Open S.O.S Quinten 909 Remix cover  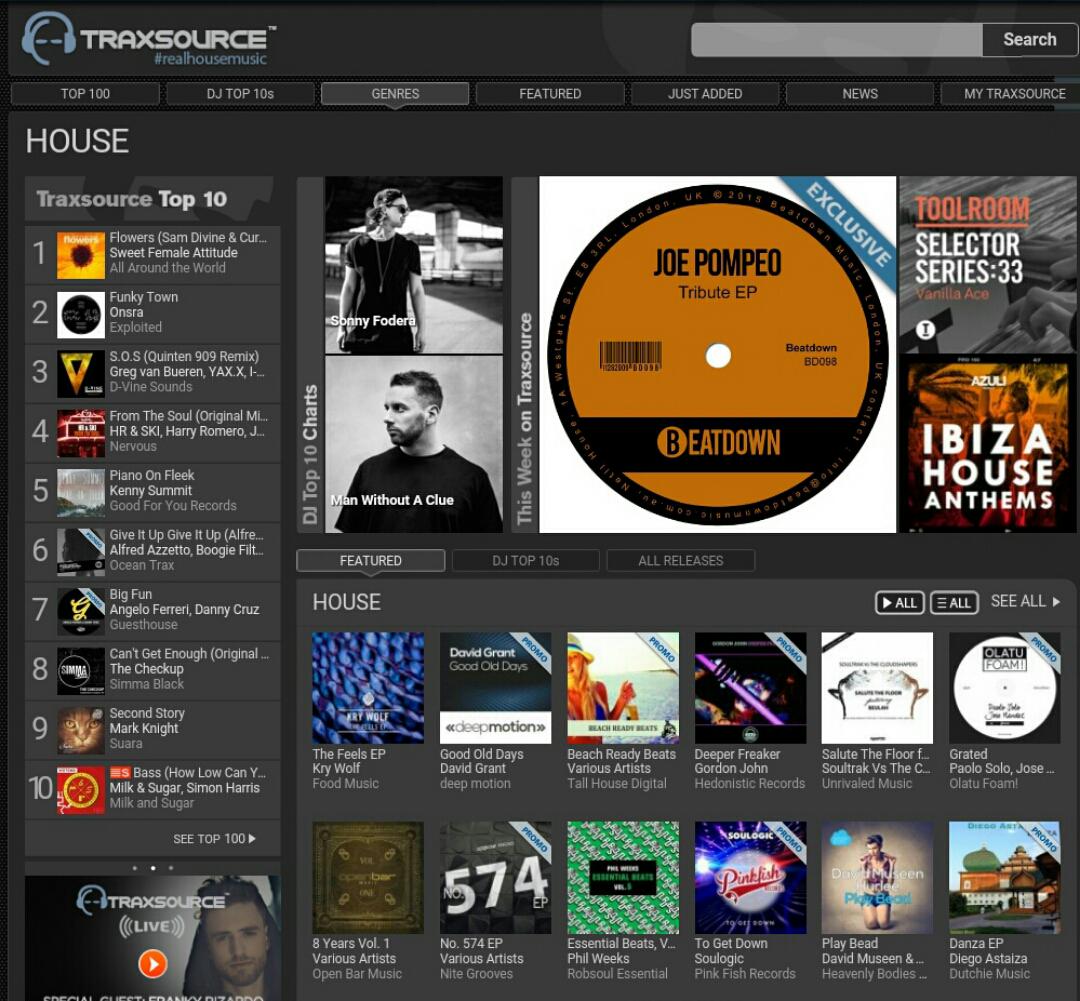[x=81, y=374]
